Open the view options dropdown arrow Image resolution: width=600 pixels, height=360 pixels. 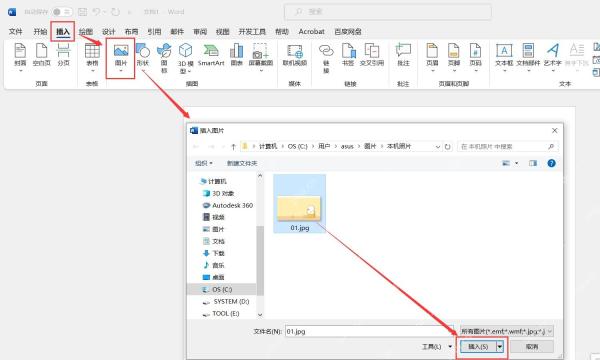[517, 163]
